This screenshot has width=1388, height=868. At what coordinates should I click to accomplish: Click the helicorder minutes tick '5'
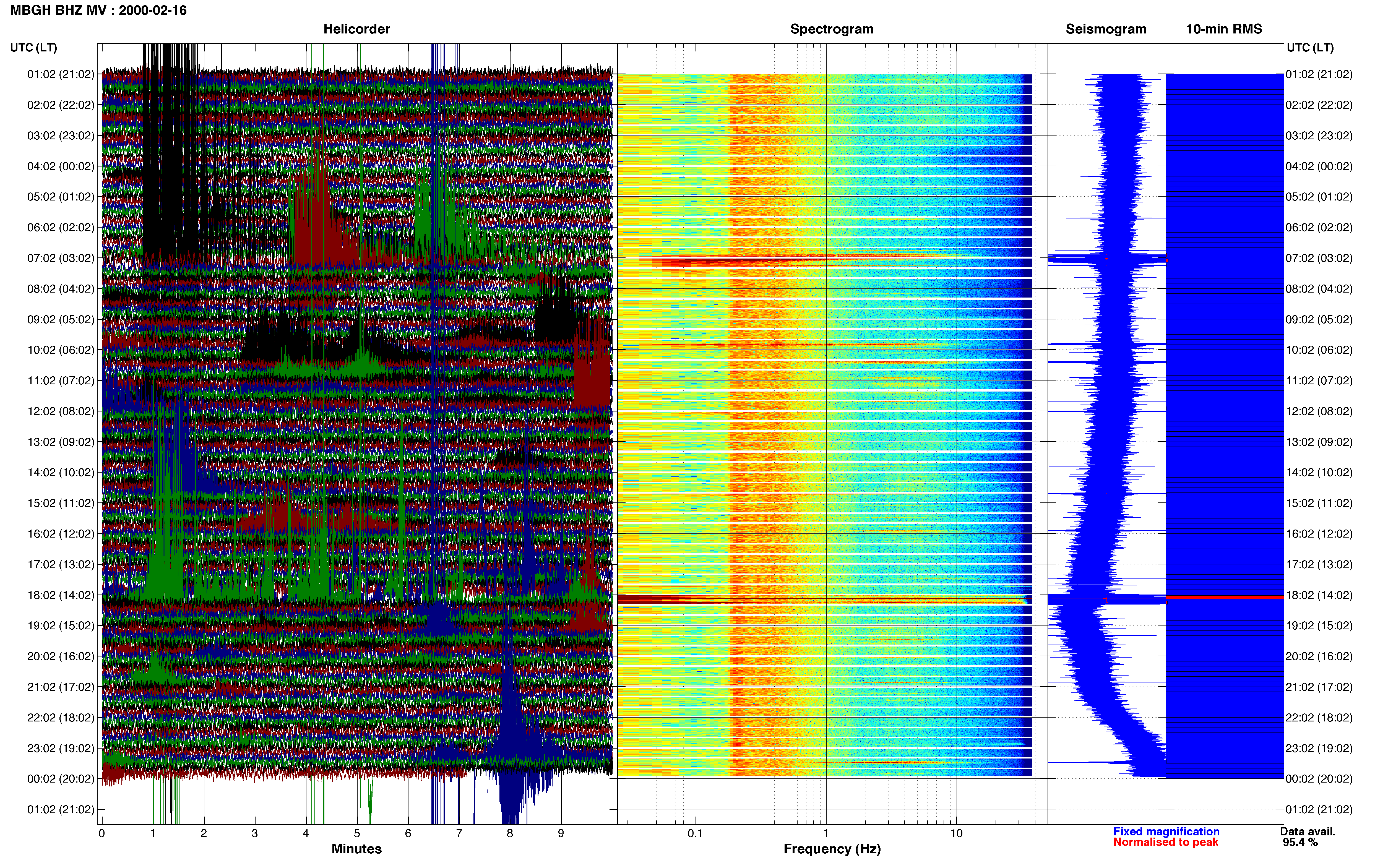click(x=357, y=833)
